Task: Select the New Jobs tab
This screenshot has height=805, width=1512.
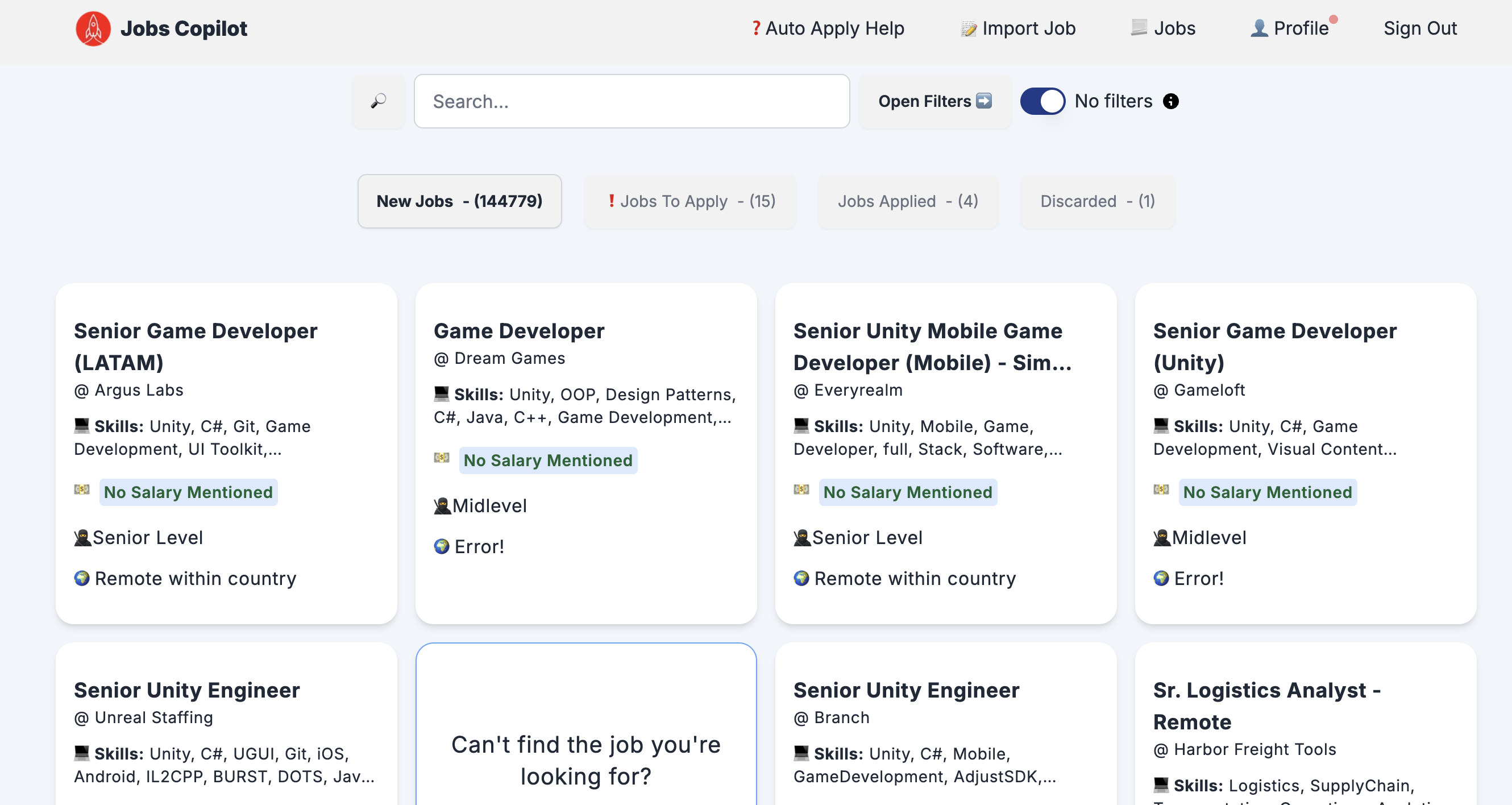Action: 460,201
